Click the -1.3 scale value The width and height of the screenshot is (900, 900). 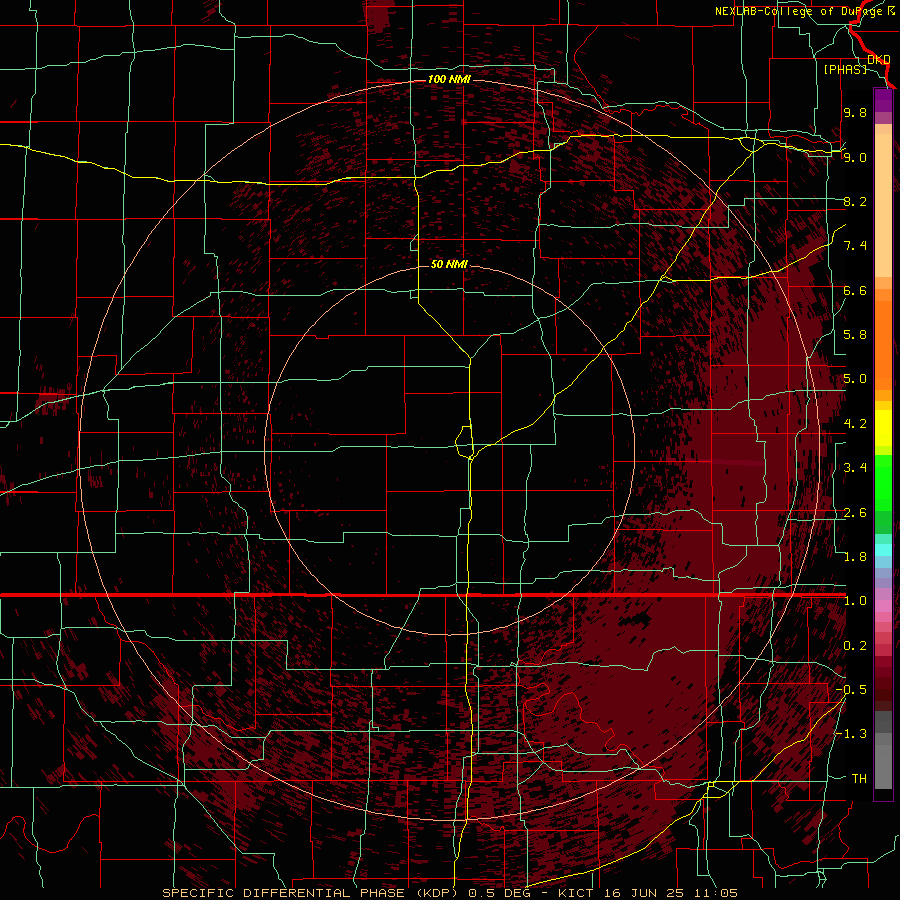click(851, 734)
